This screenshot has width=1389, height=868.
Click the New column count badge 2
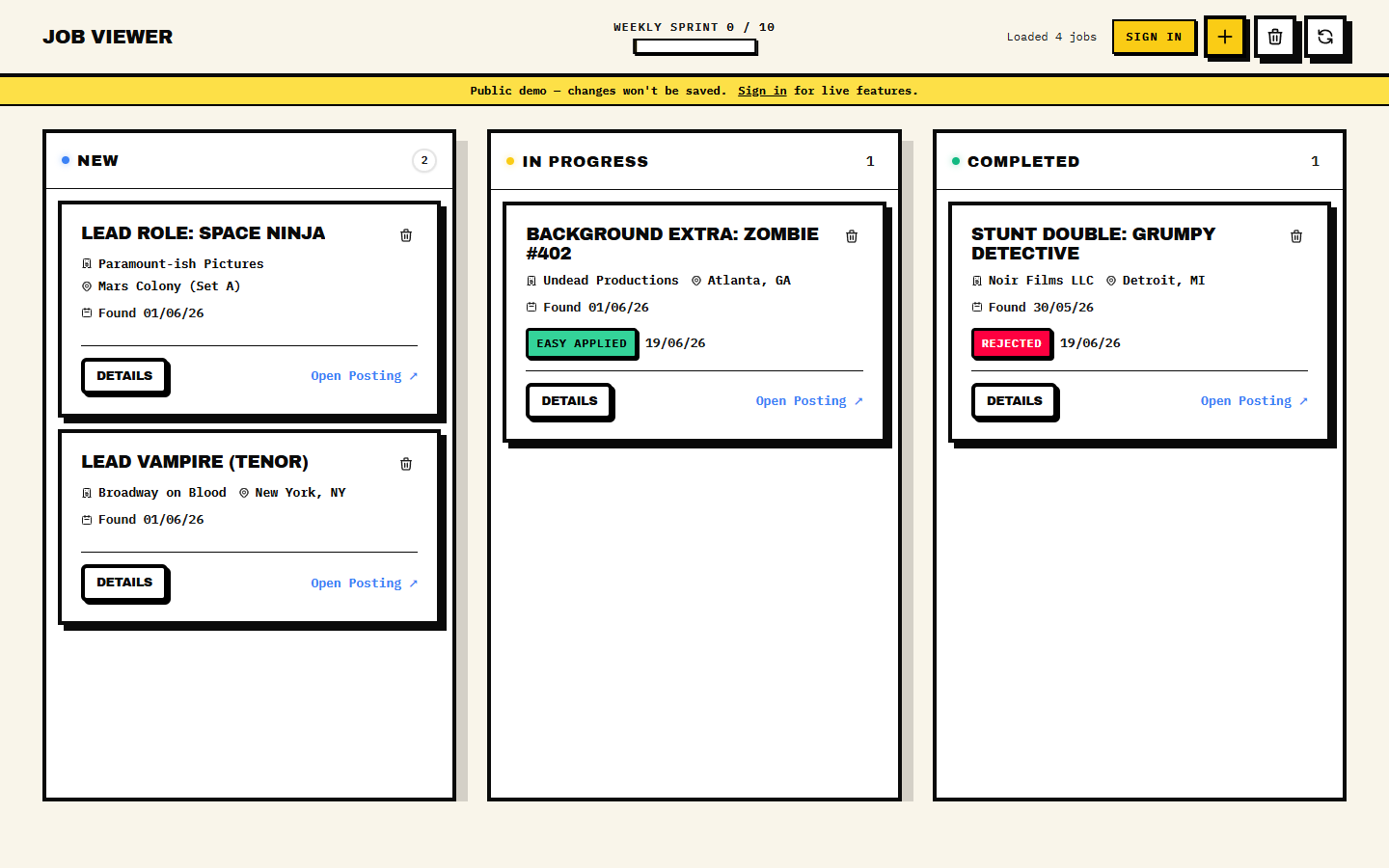click(x=424, y=161)
